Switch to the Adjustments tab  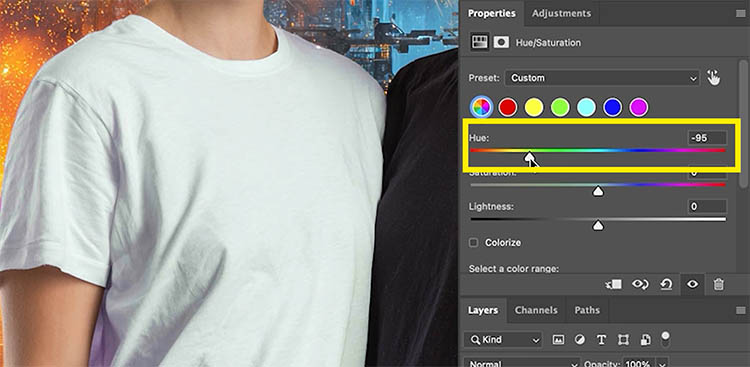pyautogui.click(x=561, y=13)
